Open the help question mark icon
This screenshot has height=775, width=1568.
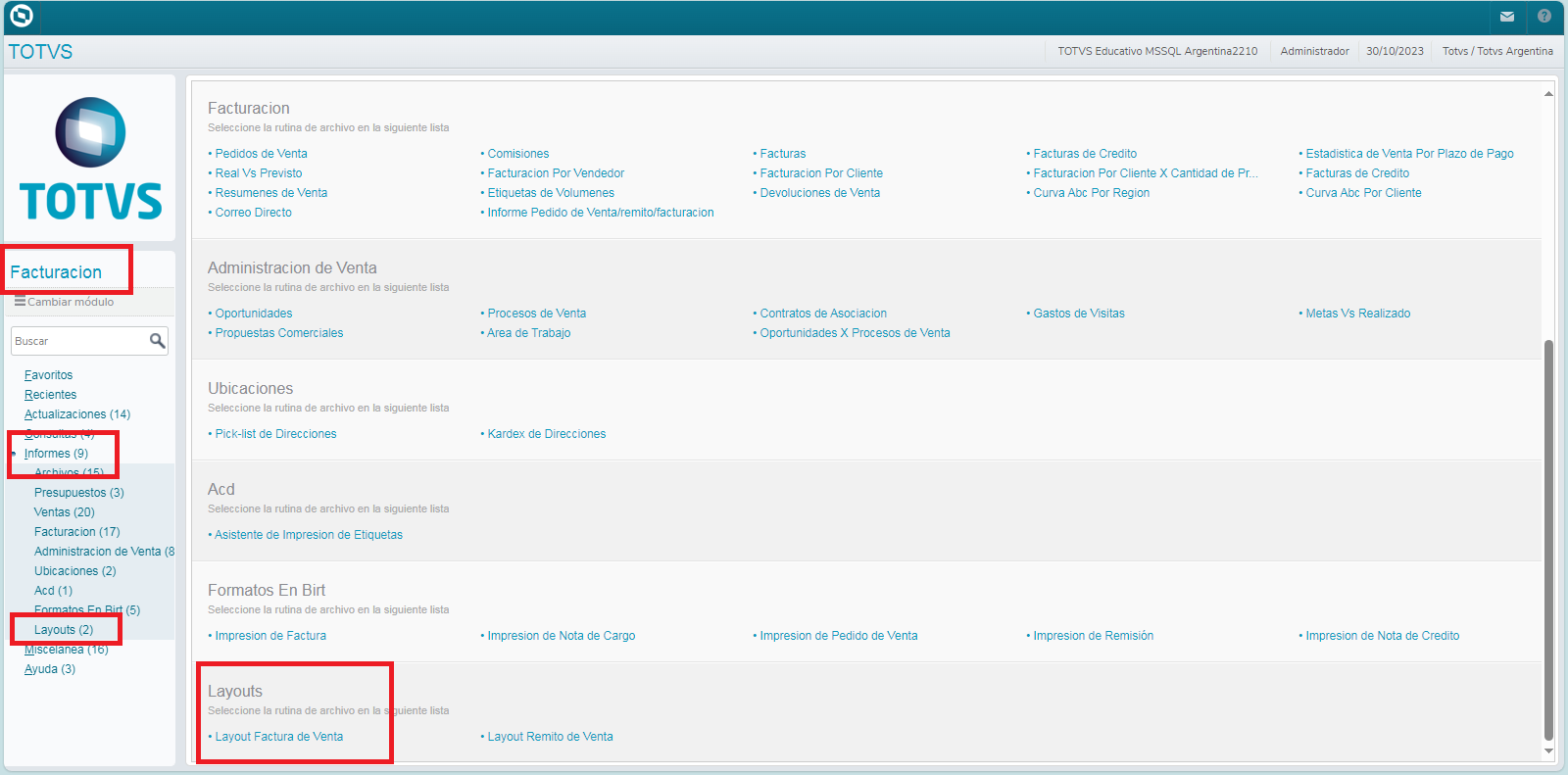click(1544, 17)
